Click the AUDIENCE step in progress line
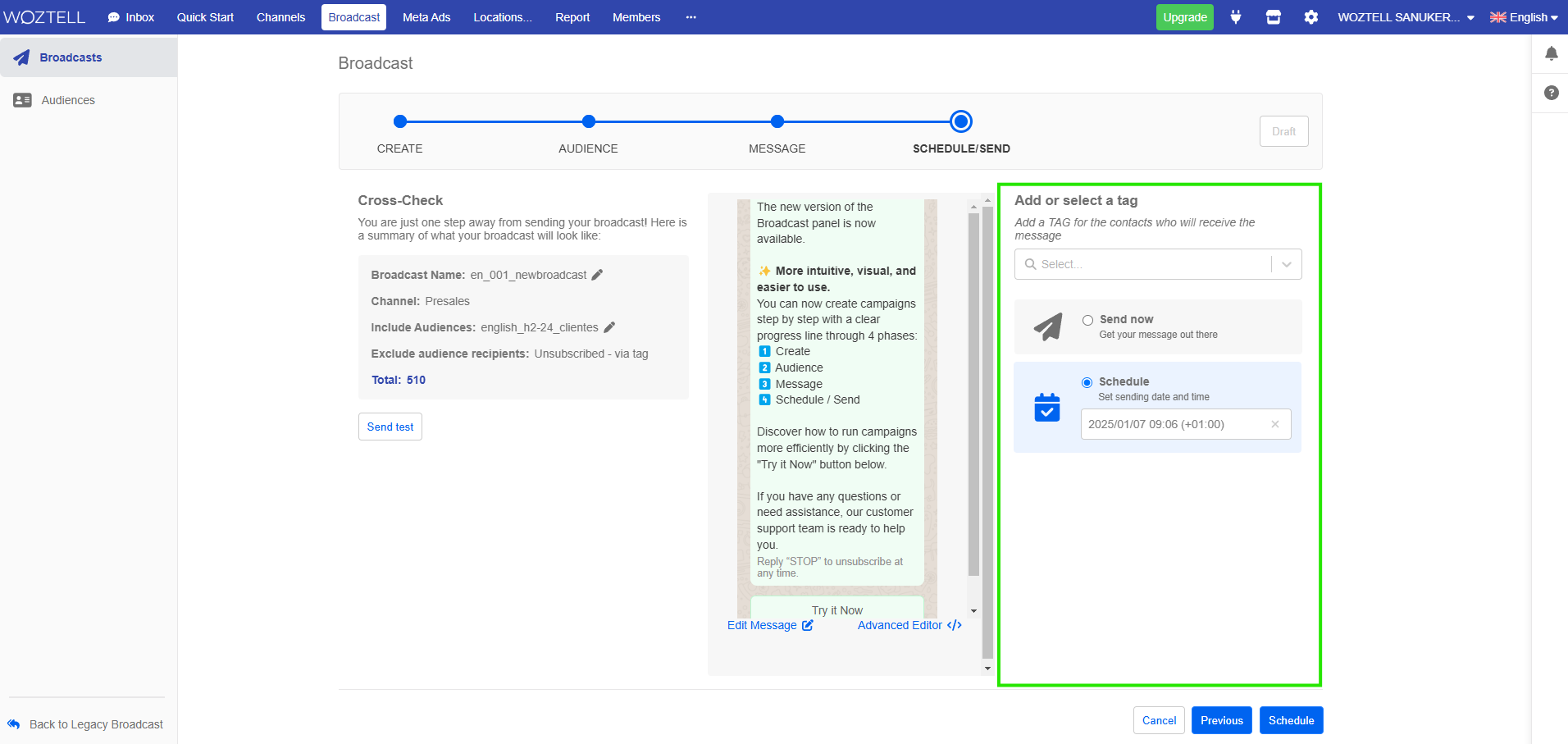The width and height of the screenshot is (1568, 744). click(588, 122)
